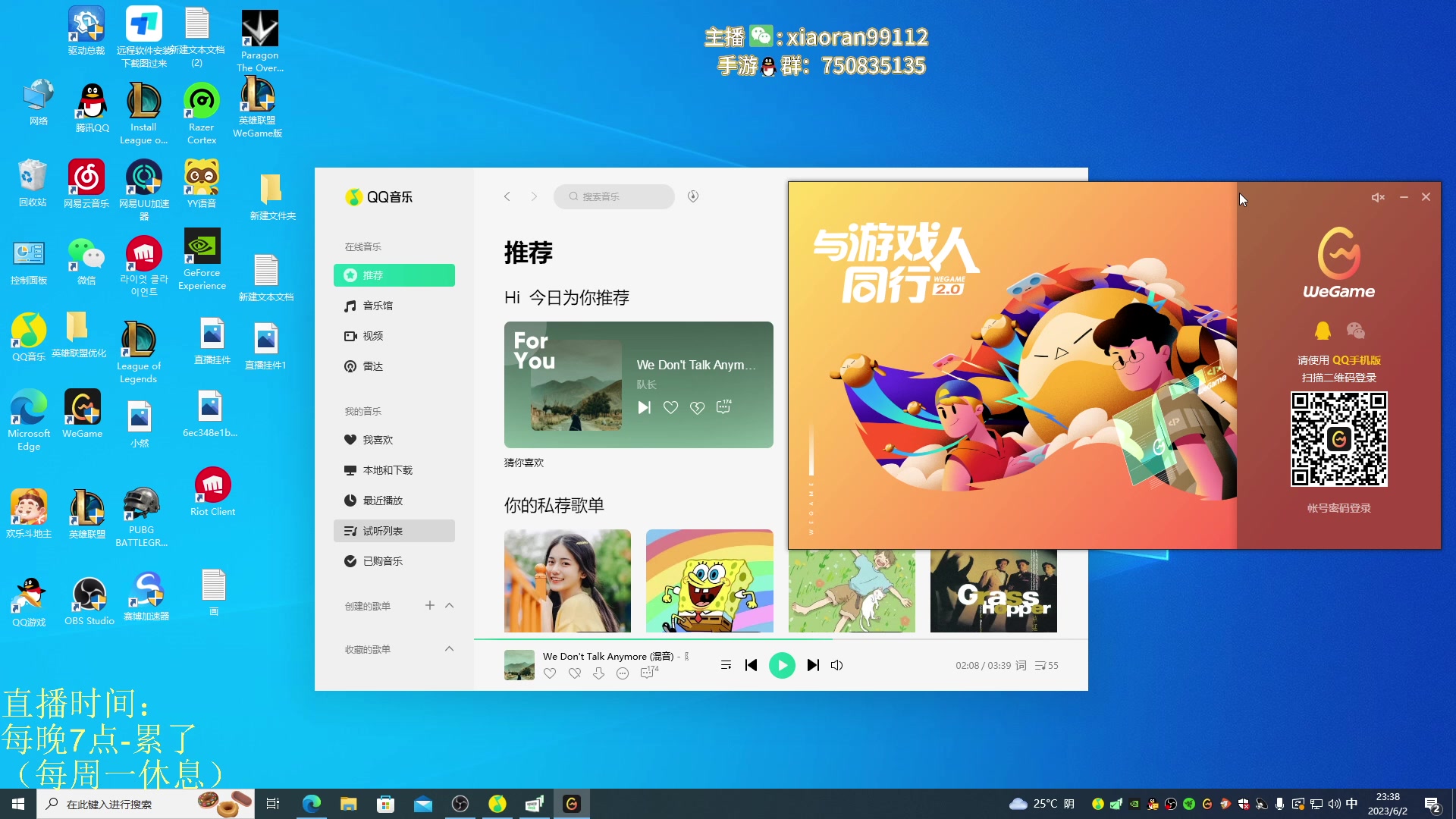This screenshot has width=1456, height=819.
Task: Open the 174 comments for current track
Action: click(649, 673)
